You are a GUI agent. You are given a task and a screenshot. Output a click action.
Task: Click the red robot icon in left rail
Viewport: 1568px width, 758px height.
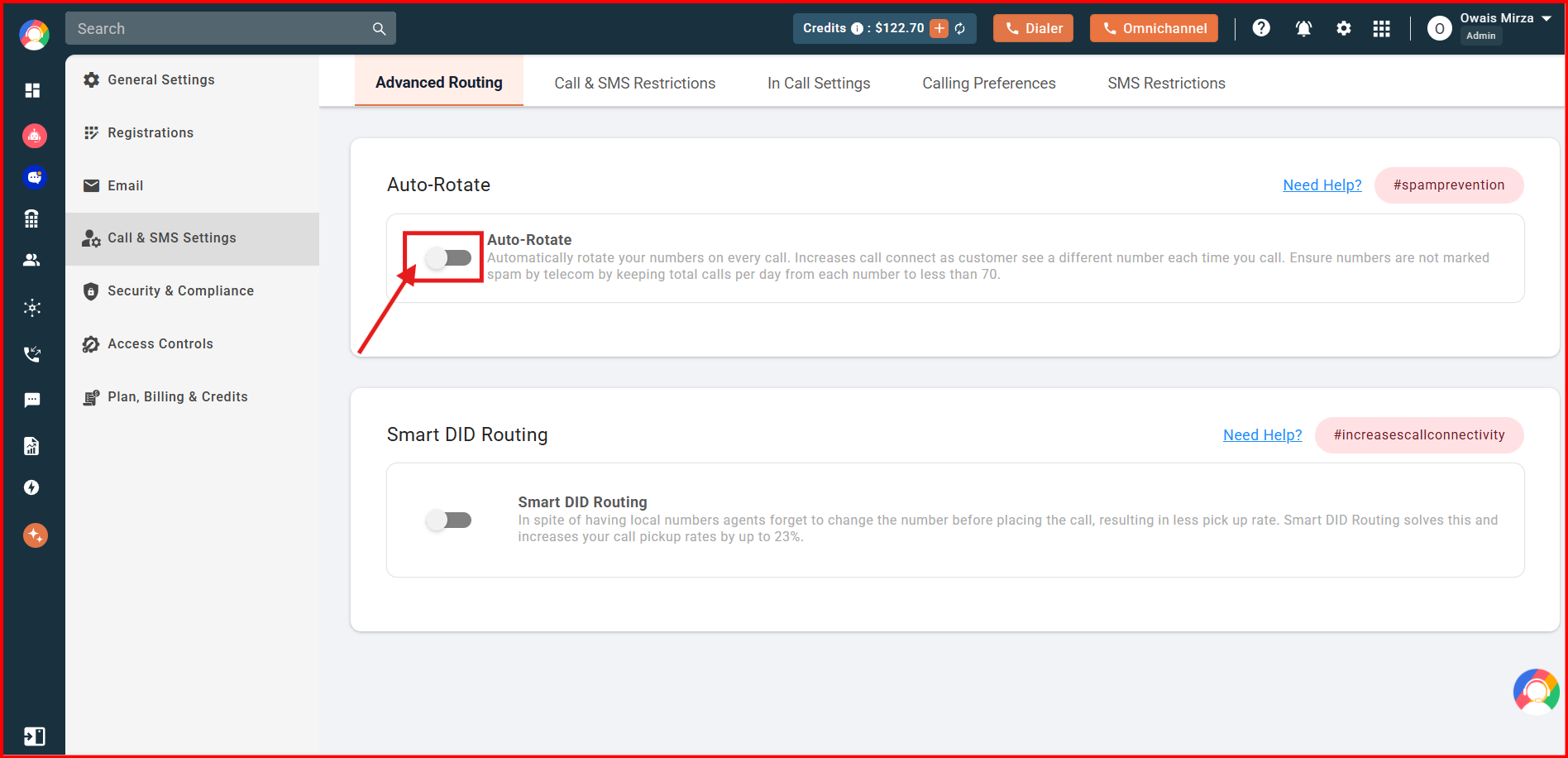[x=34, y=135]
